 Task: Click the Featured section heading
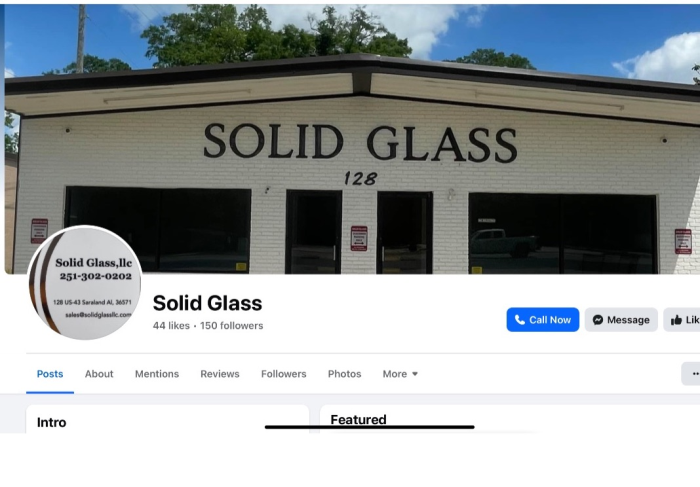click(x=358, y=419)
